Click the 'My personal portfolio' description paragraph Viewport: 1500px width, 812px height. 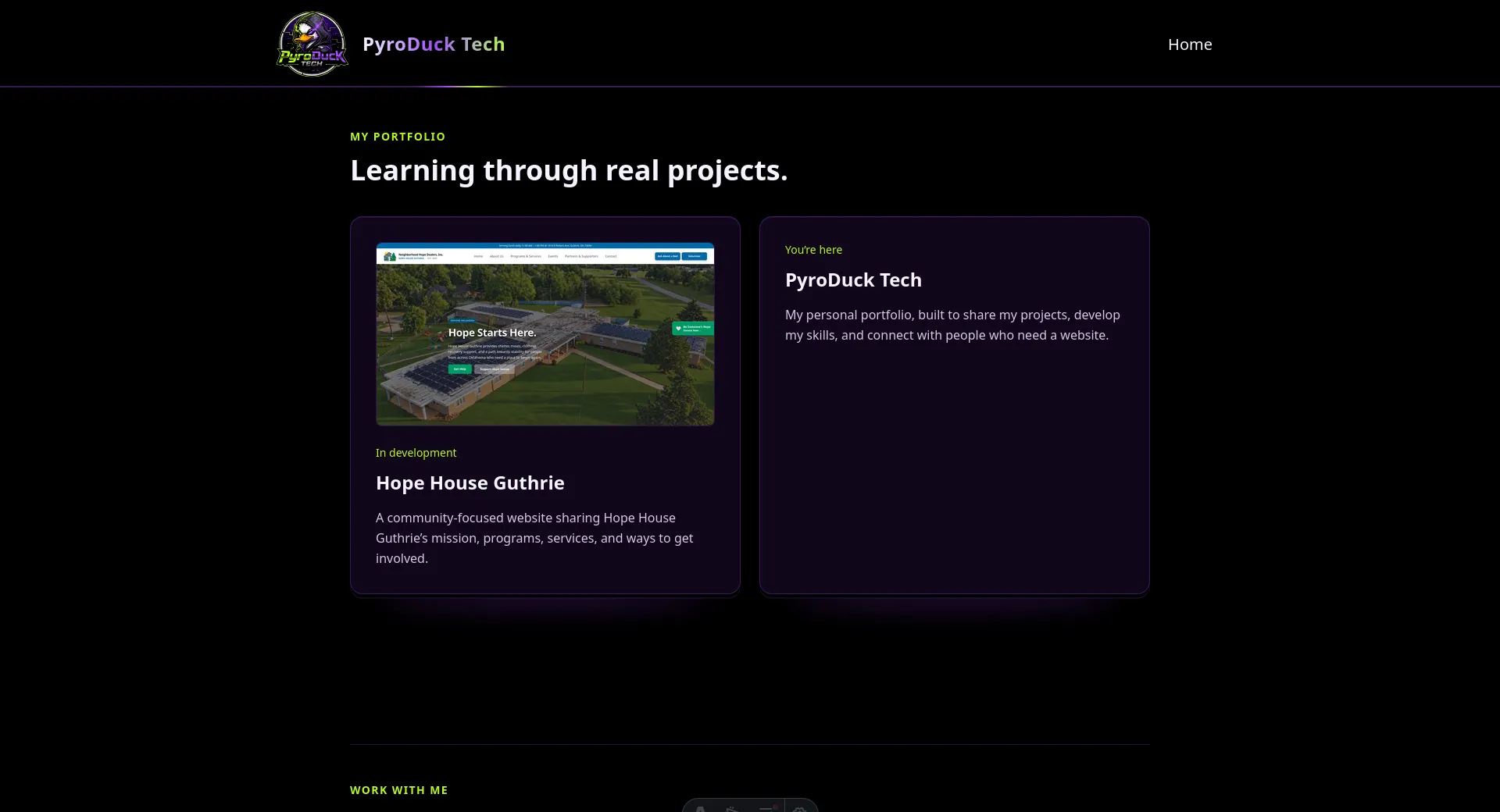pos(952,325)
